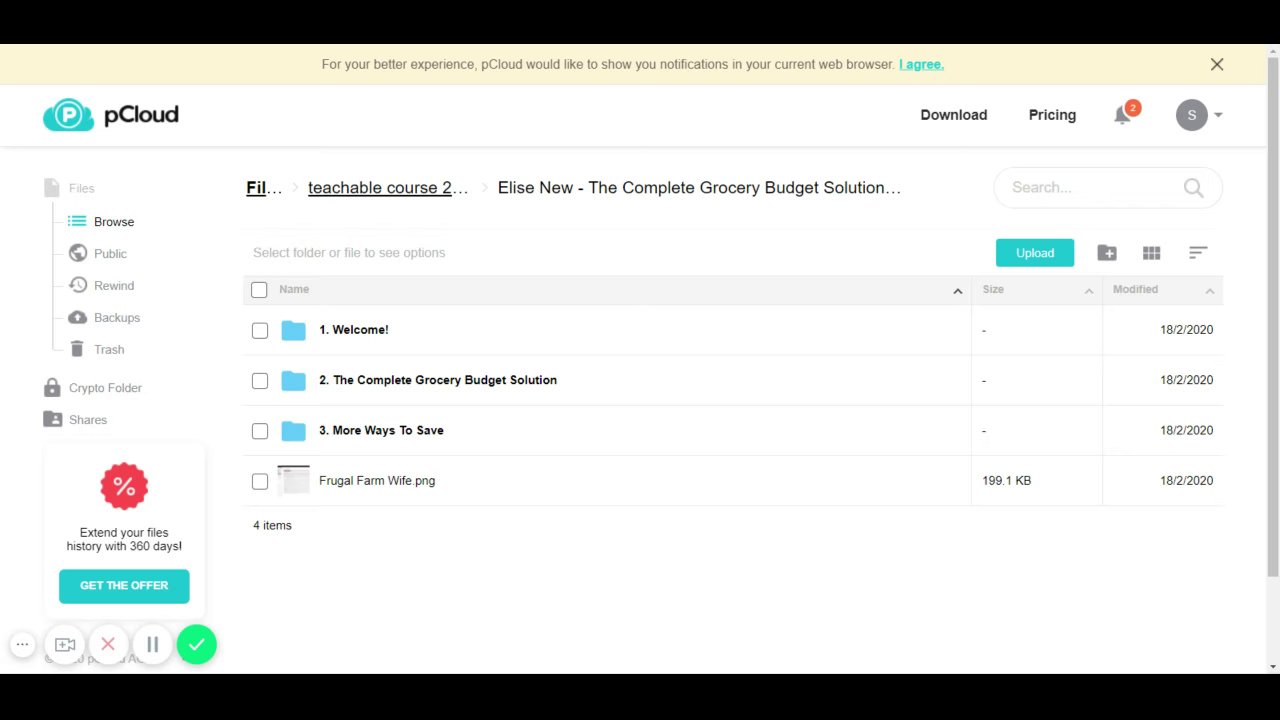Click the recorder webcam icon
Viewport: 1280px width, 720px height.
65,645
